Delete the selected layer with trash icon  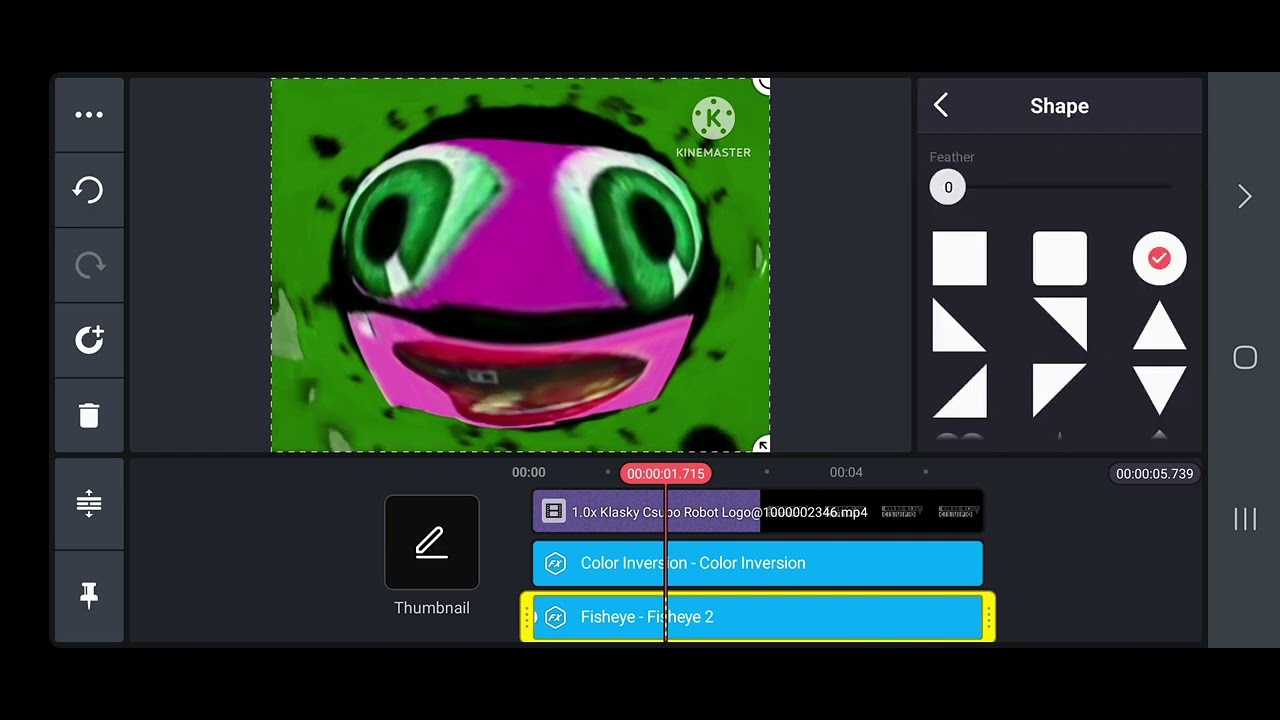pyautogui.click(x=89, y=415)
